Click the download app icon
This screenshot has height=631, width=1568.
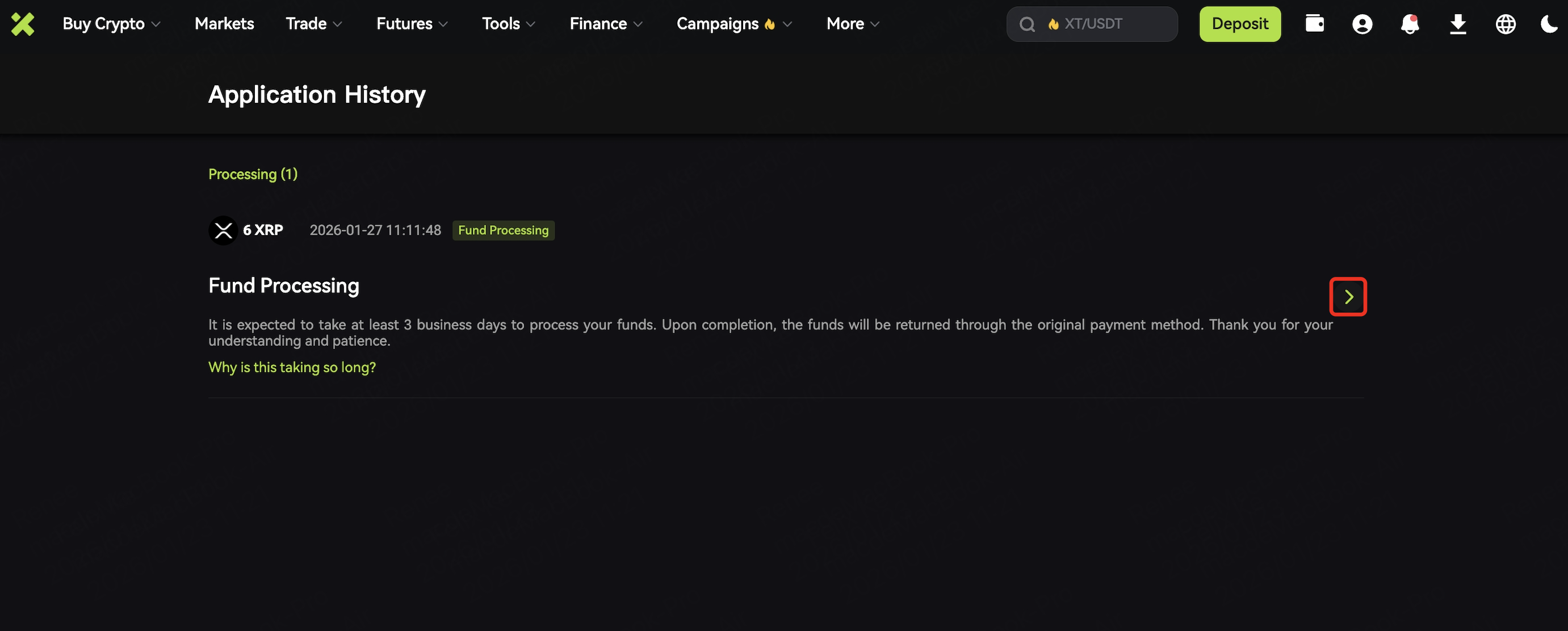[x=1457, y=24]
